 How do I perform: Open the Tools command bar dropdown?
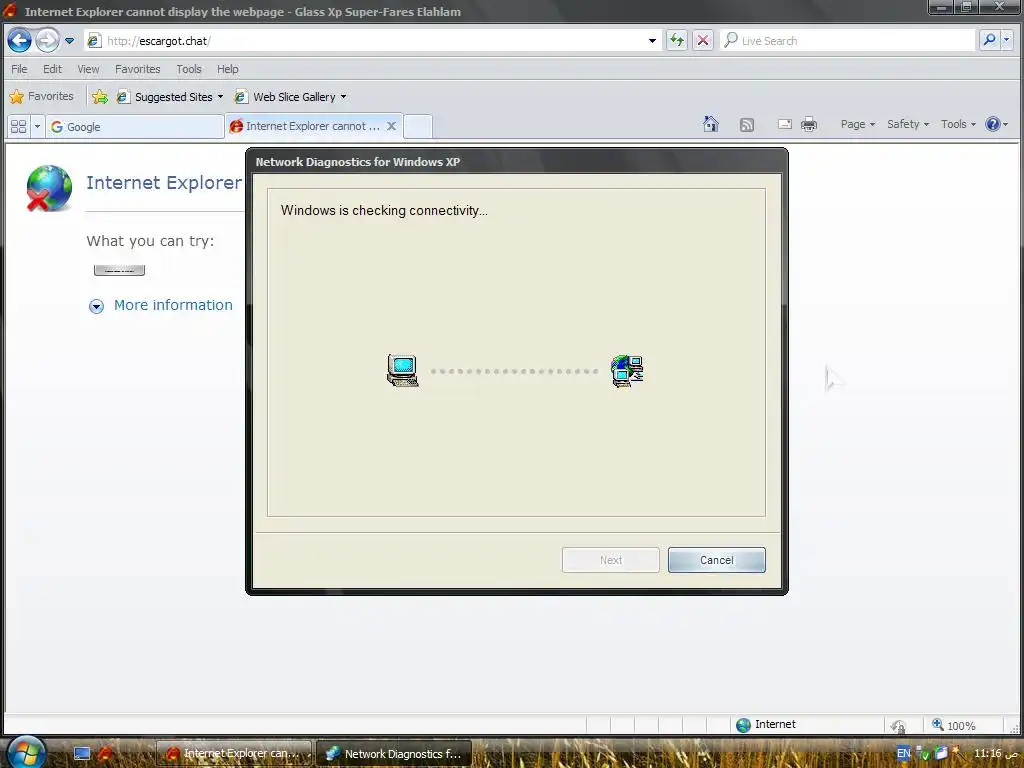(x=958, y=124)
